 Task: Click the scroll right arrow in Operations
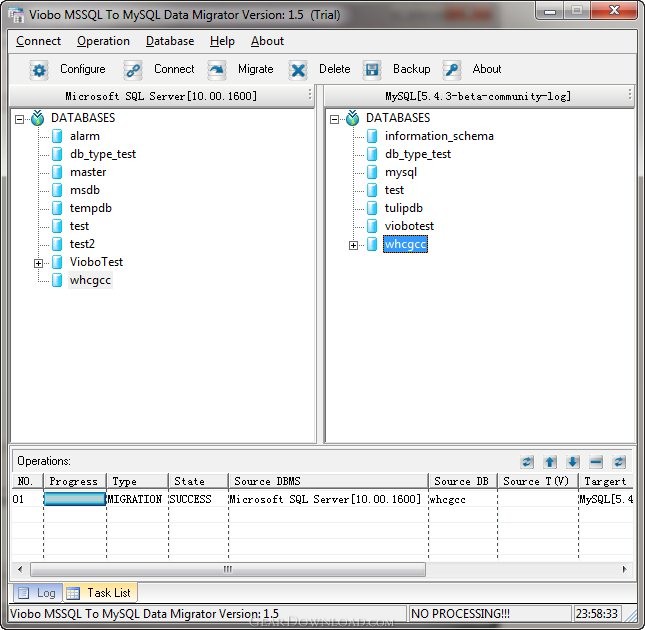coord(624,570)
